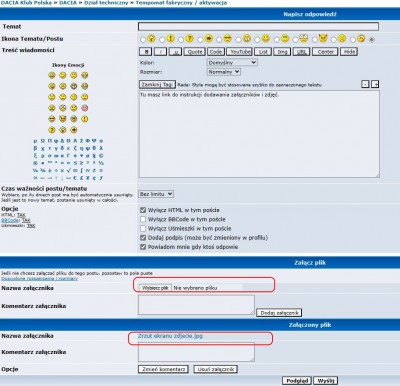Click into the Temat subject field

click(x=258, y=27)
